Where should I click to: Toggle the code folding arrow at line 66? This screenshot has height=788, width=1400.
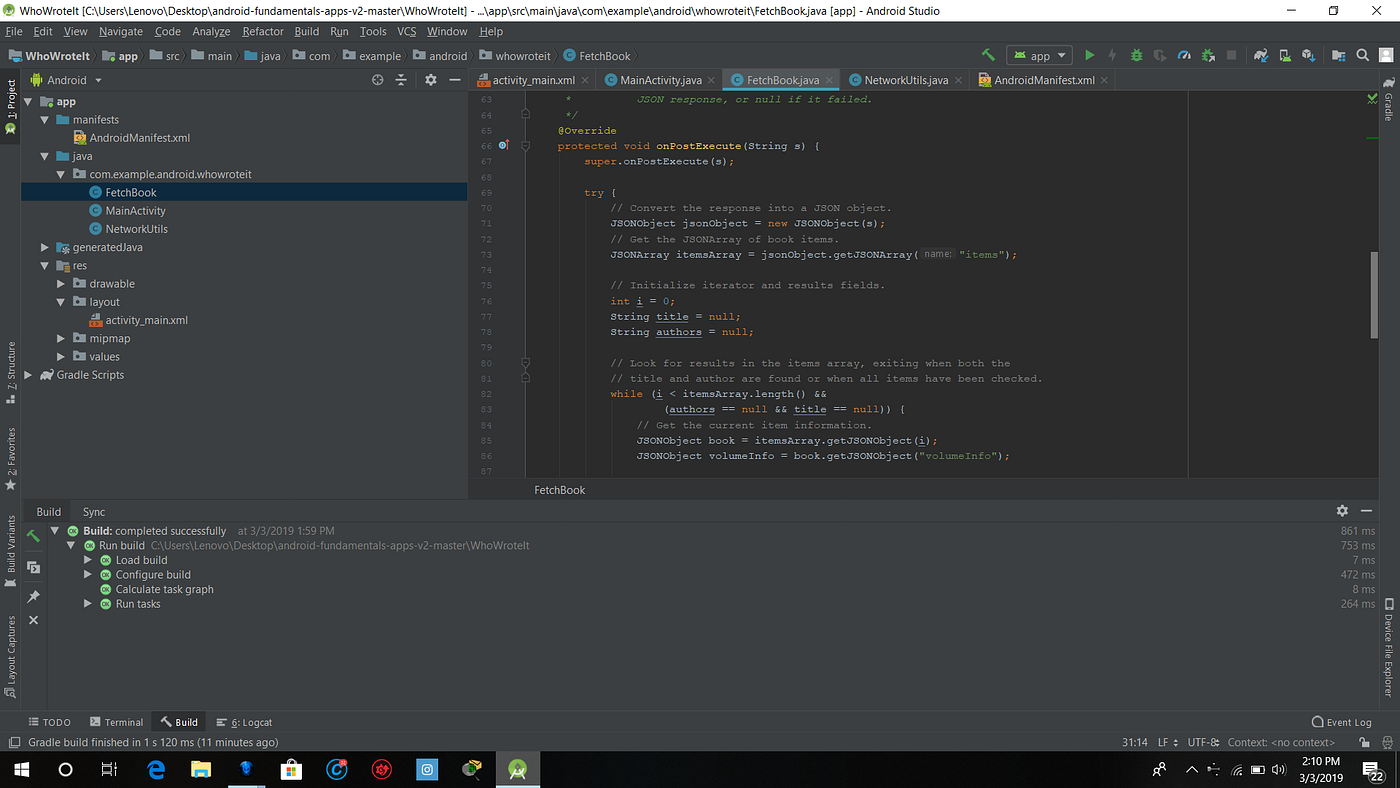(x=525, y=145)
